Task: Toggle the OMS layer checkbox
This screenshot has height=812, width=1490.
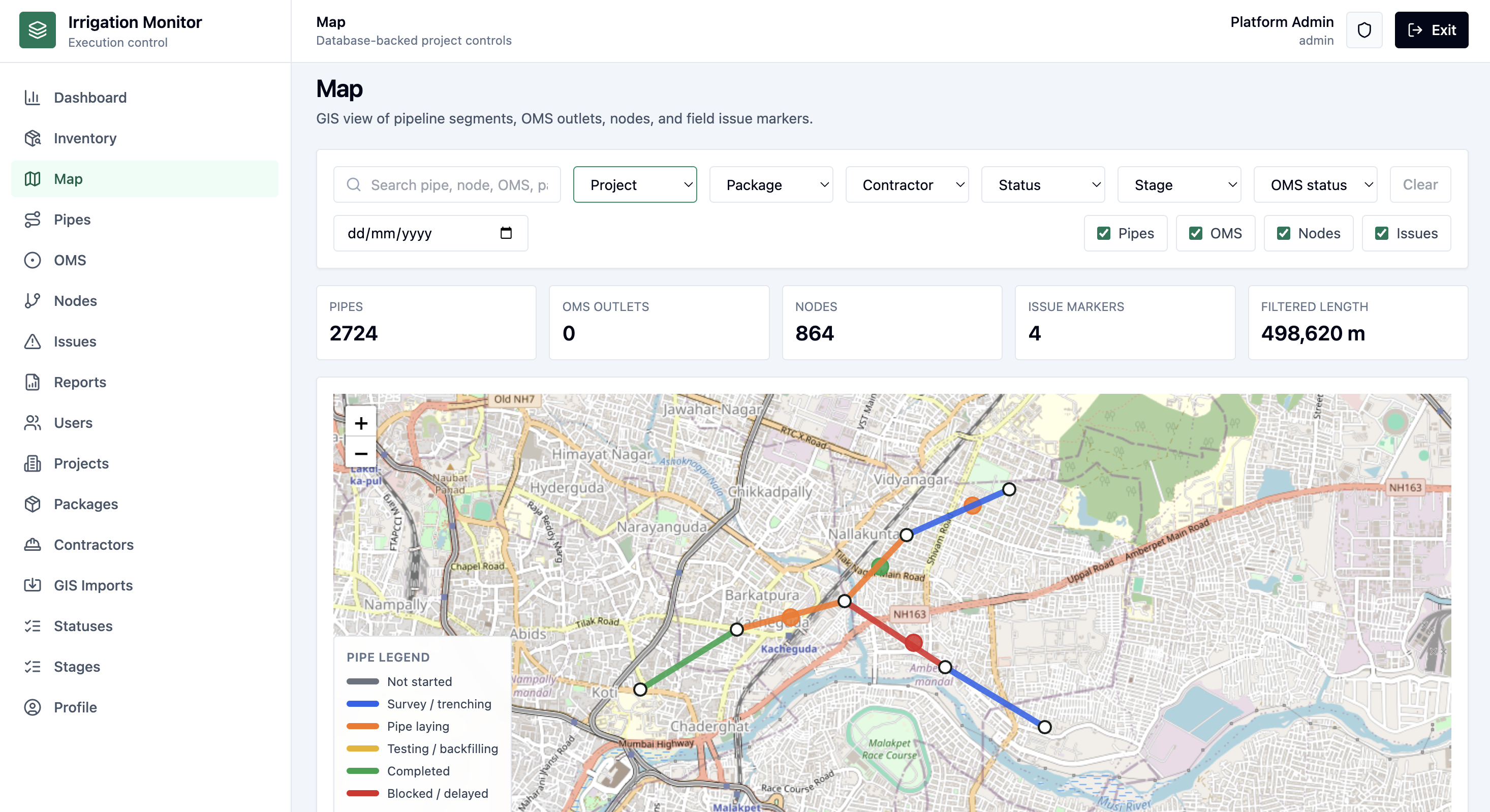Action: coord(1195,233)
